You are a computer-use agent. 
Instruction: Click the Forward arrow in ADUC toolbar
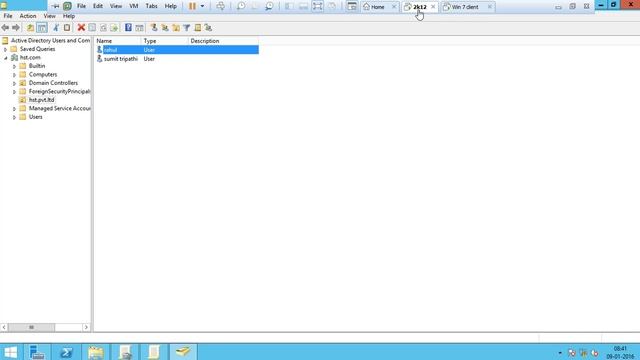coord(16,28)
